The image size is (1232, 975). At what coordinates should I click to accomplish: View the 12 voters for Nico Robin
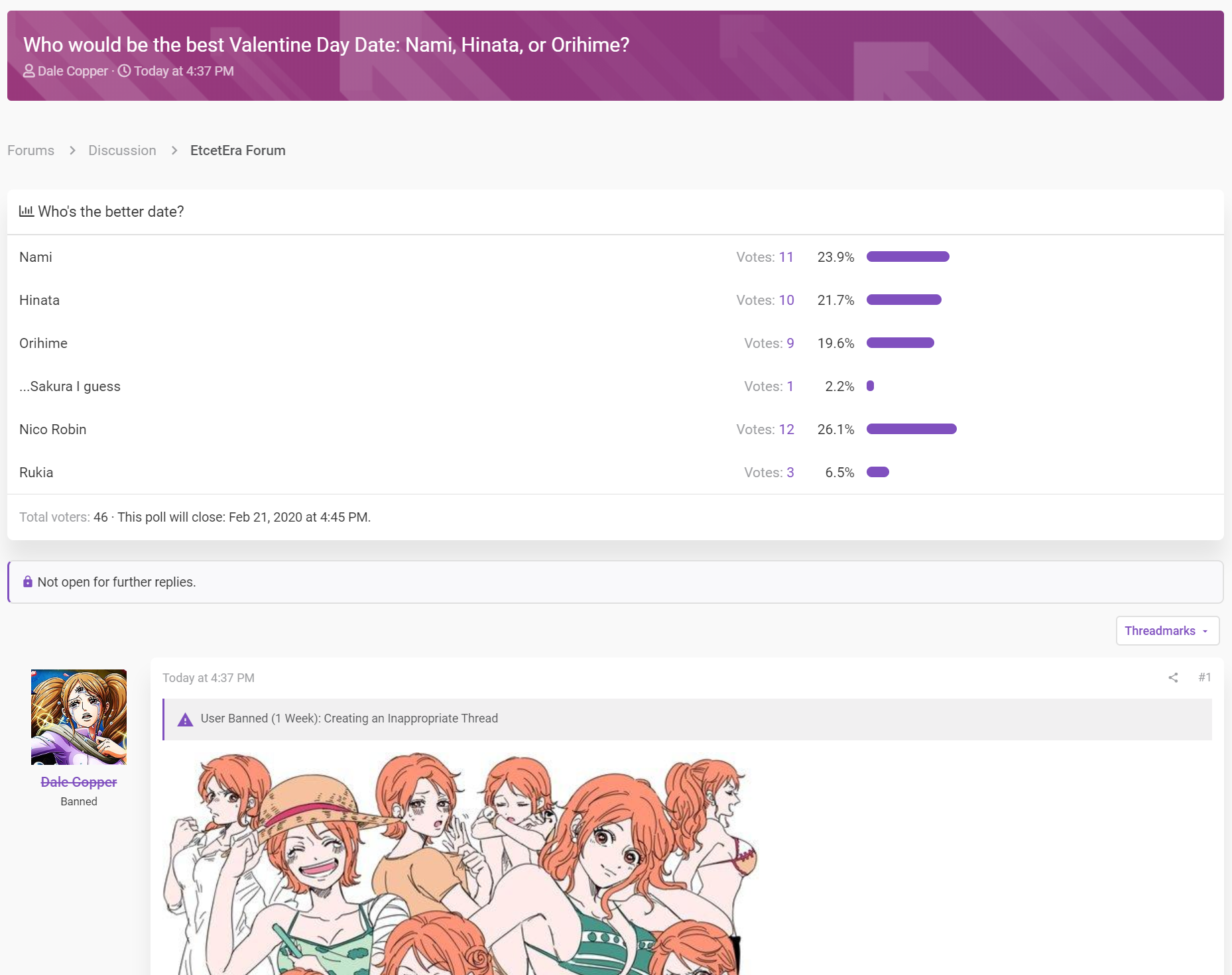tap(786, 430)
